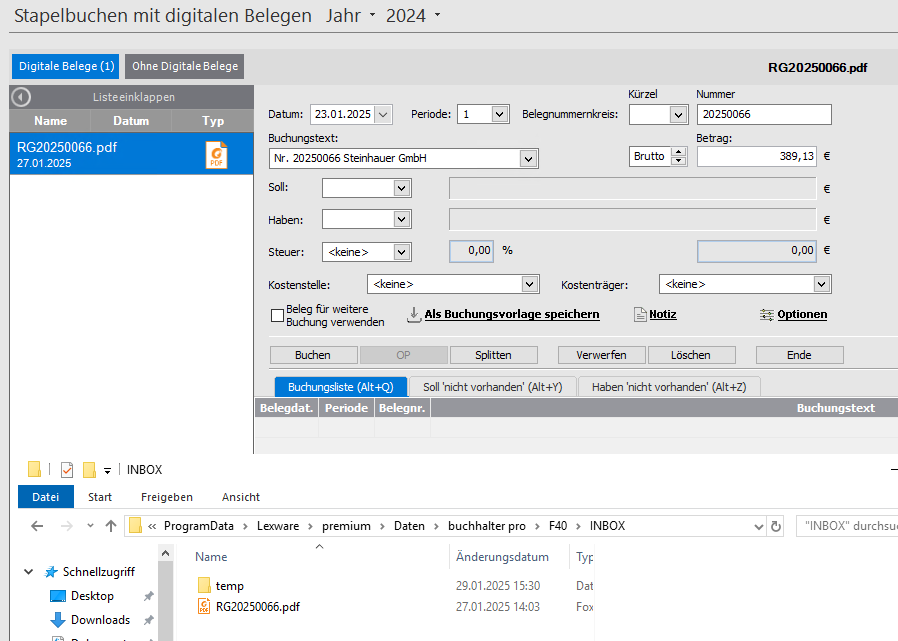
Task: Click the pin icon beside Downloads
Action: 148,620
